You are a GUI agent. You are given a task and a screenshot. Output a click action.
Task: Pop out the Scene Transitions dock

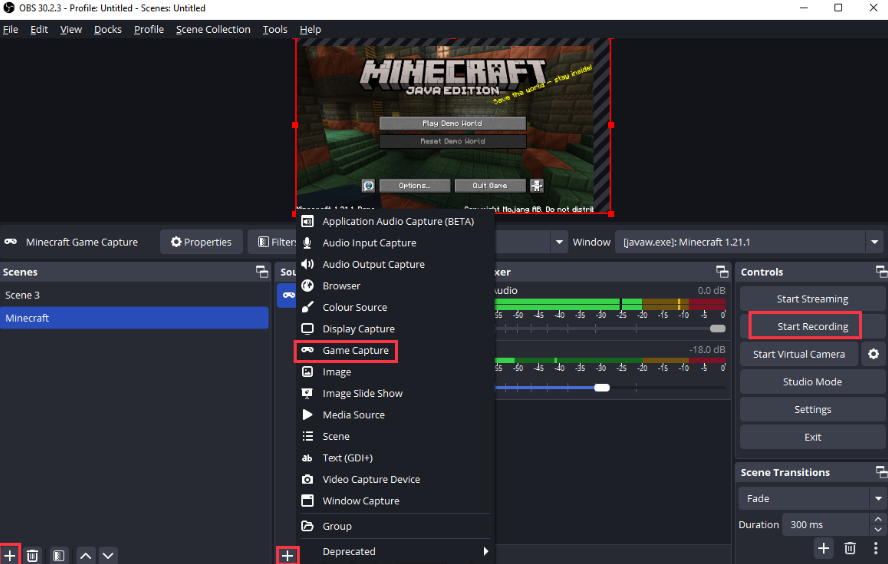pos(881,472)
